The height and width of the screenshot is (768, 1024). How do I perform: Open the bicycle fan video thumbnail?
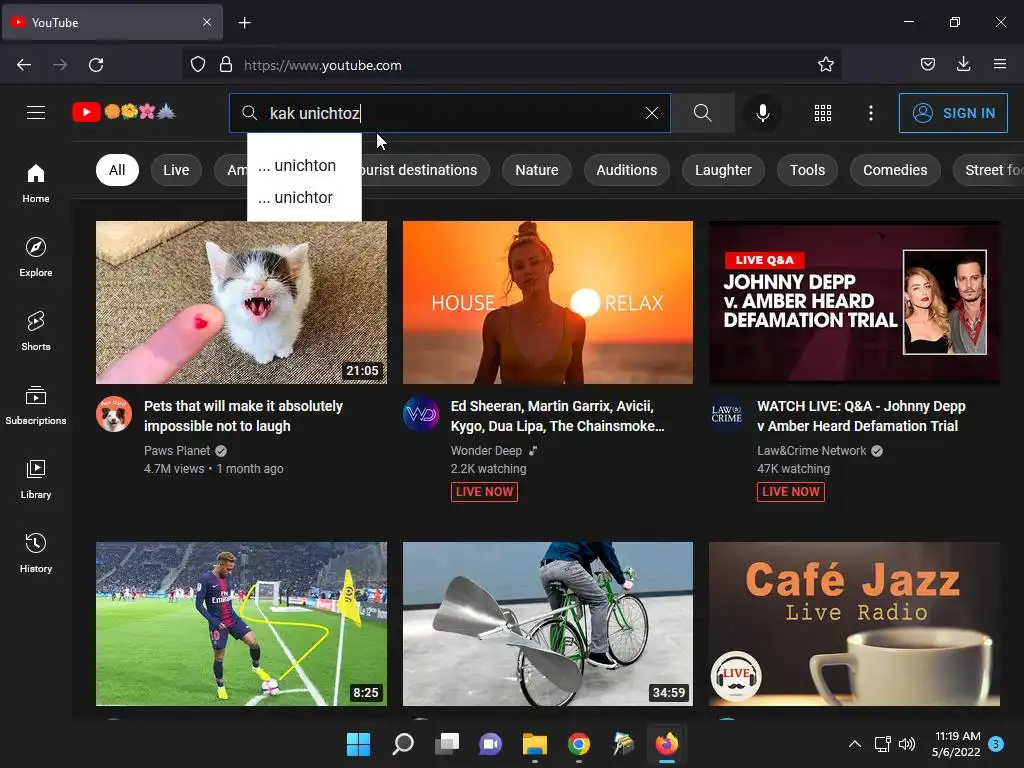(548, 624)
